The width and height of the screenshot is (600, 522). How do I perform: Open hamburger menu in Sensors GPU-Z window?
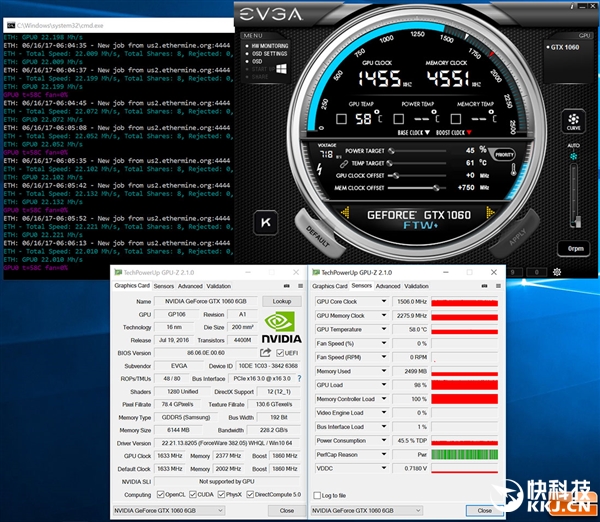pos(498,286)
